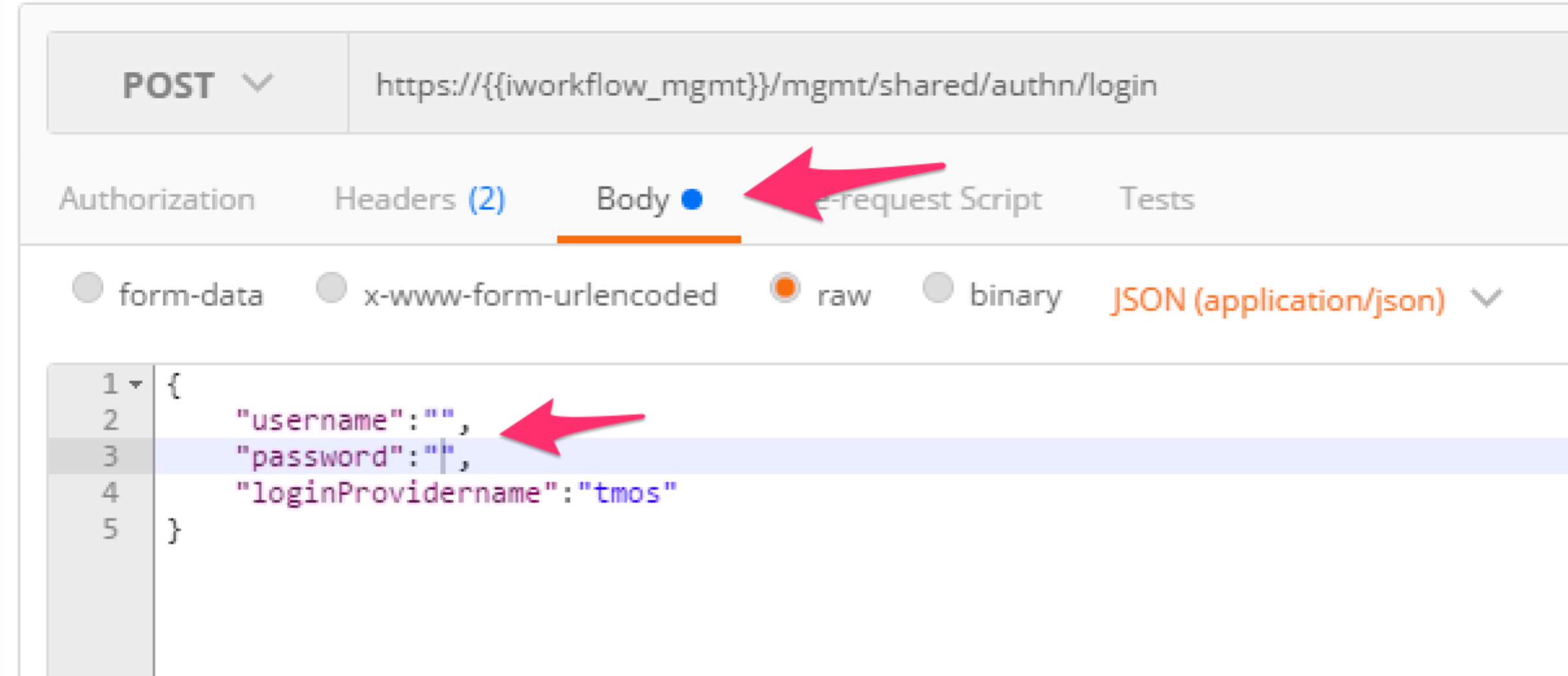The height and width of the screenshot is (676, 1568).
Task: Switch to the Authorization tab
Action: click(157, 199)
